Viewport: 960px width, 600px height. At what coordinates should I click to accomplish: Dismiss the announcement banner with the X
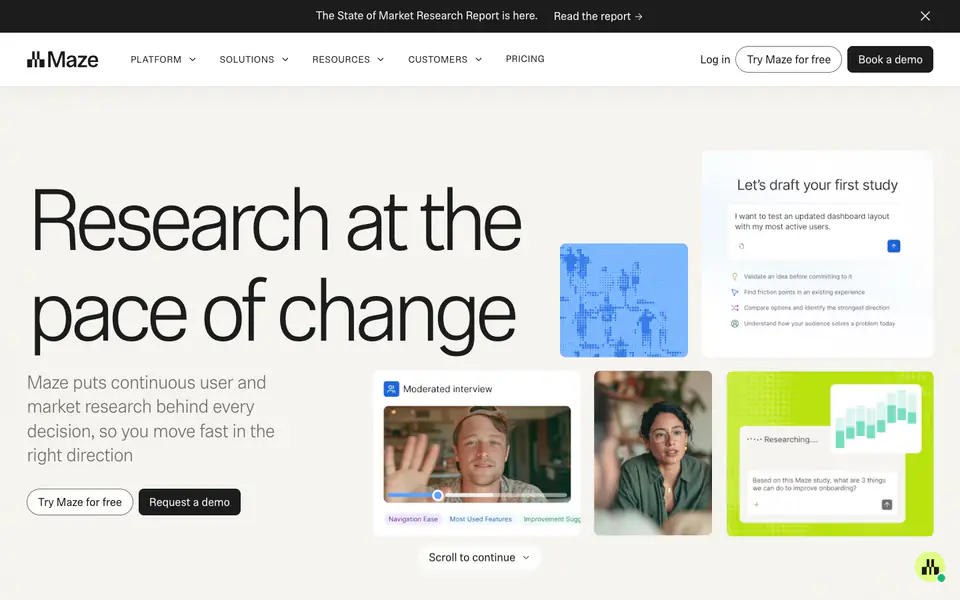[x=925, y=16]
